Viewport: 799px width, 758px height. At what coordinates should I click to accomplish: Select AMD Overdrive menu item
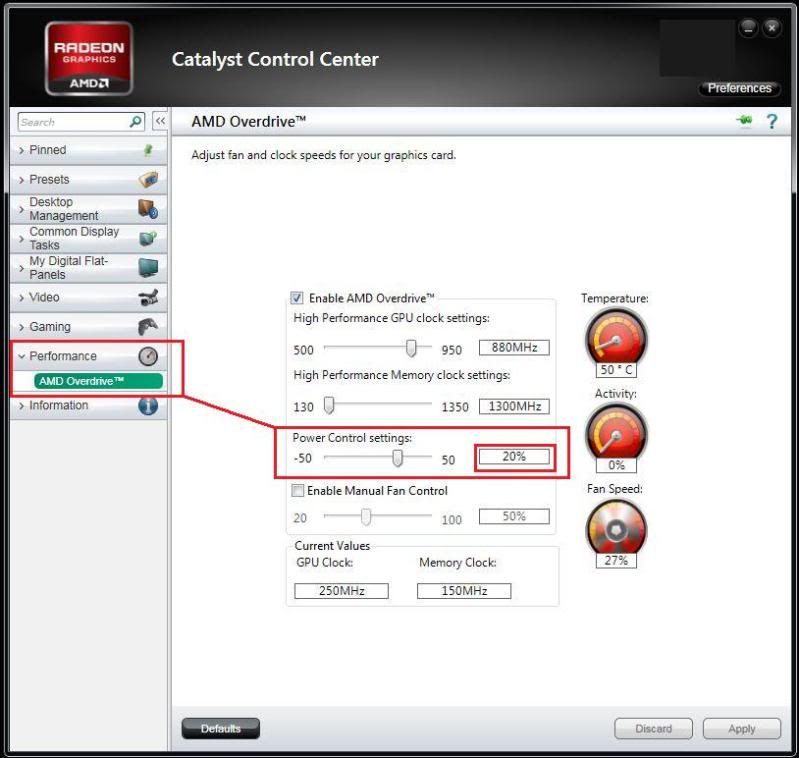(98, 381)
